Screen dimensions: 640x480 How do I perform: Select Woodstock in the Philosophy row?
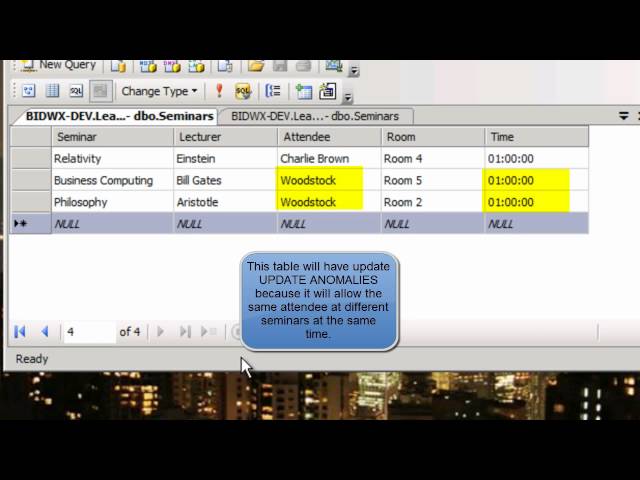click(329, 202)
